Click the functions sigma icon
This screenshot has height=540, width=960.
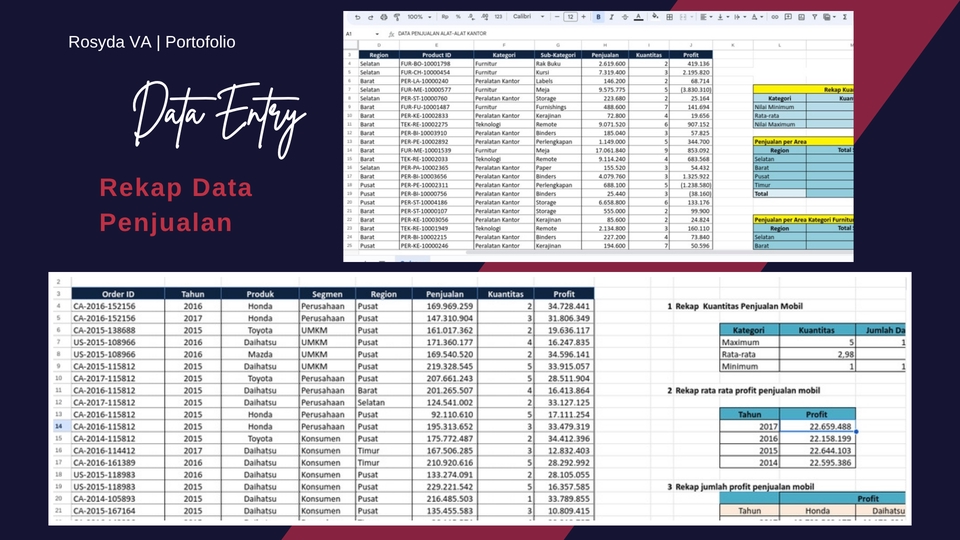846,17
